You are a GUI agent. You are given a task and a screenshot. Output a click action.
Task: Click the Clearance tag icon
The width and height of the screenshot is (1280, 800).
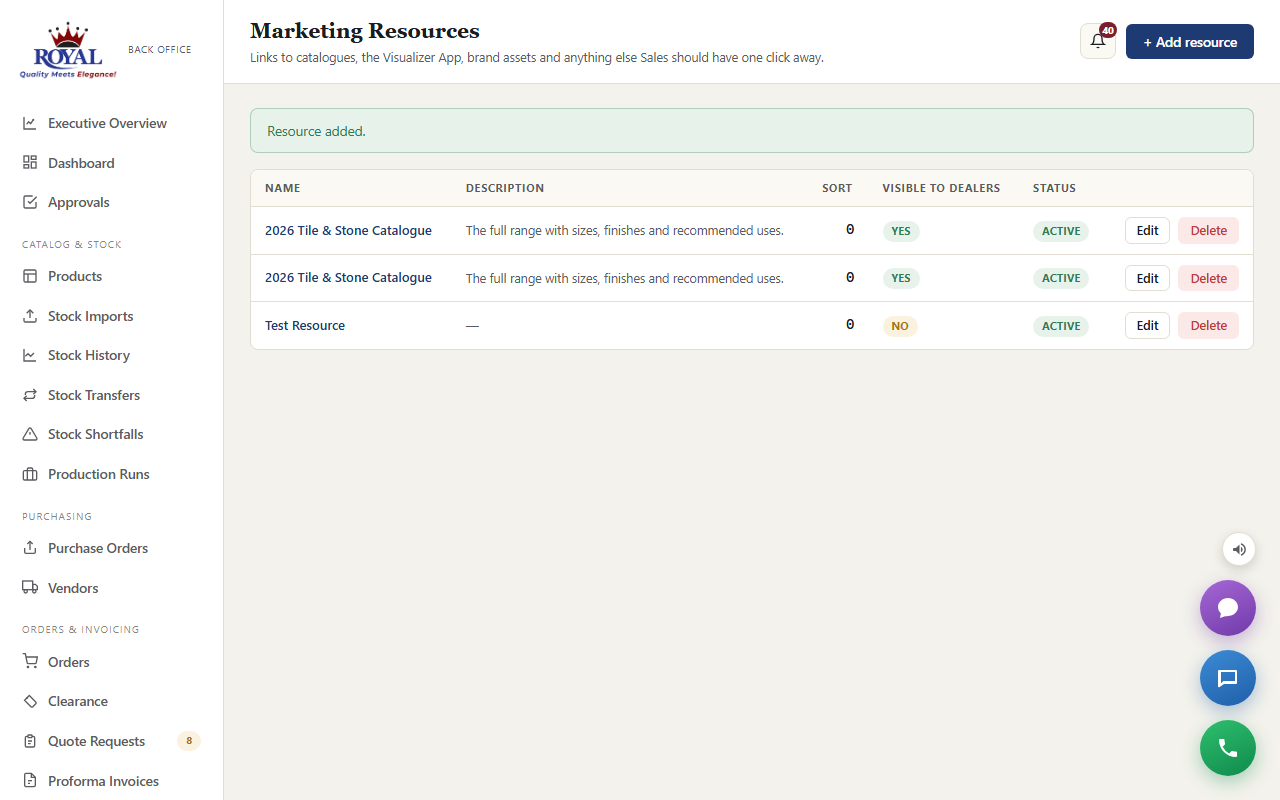point(30,701)
